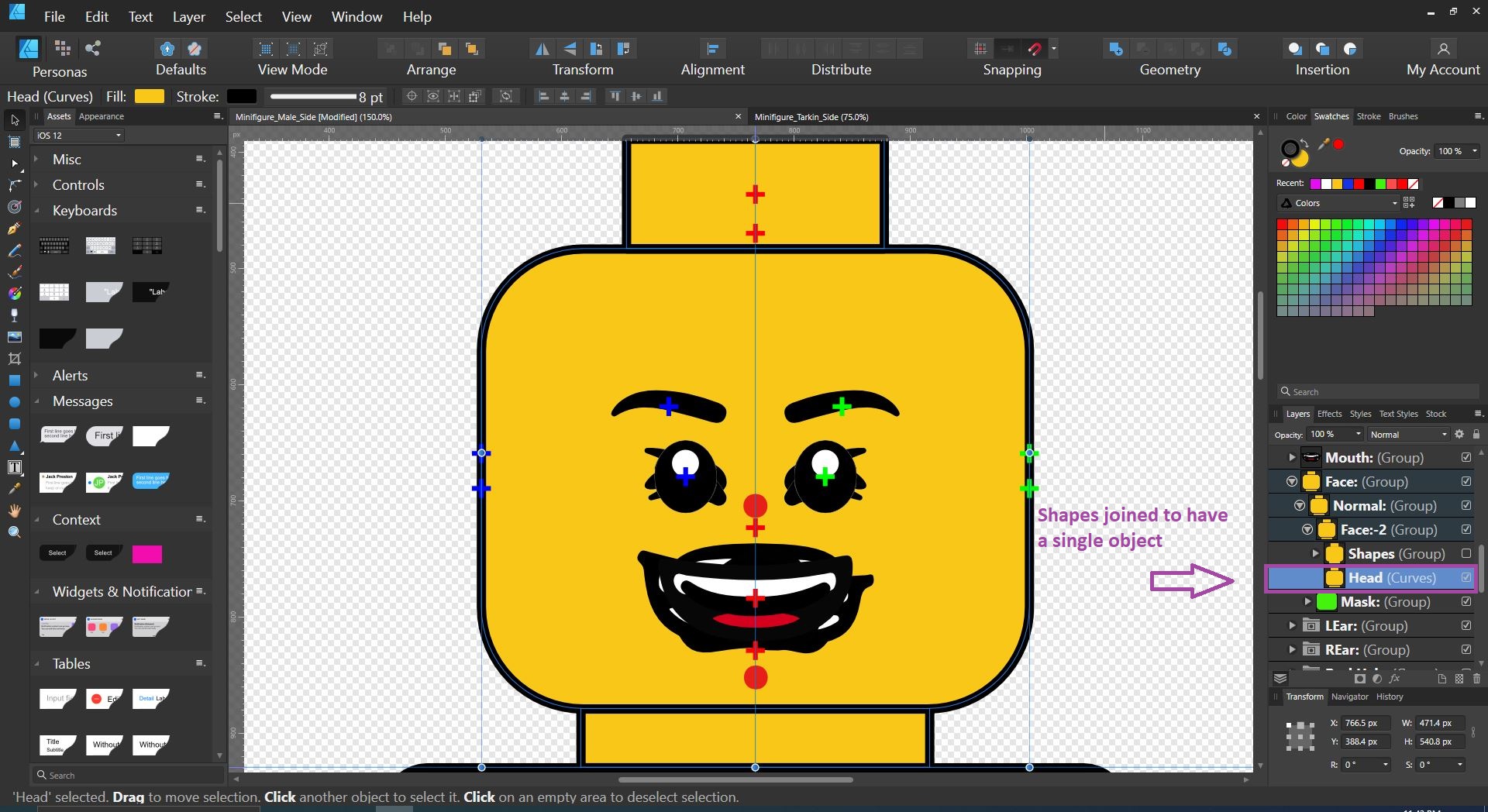Select the Move tool
The image size is (1488, 812).
click(14, 120)
